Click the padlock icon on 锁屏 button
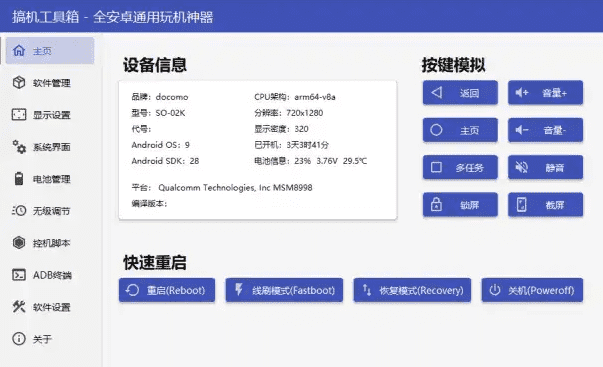 coord(436,204)
